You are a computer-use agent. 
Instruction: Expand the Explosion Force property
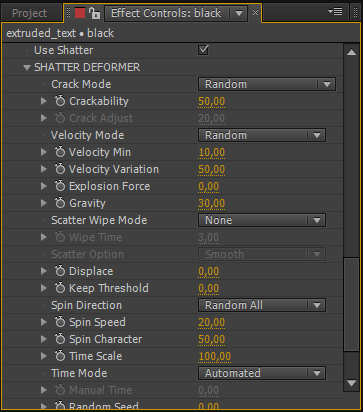(44, 186)
